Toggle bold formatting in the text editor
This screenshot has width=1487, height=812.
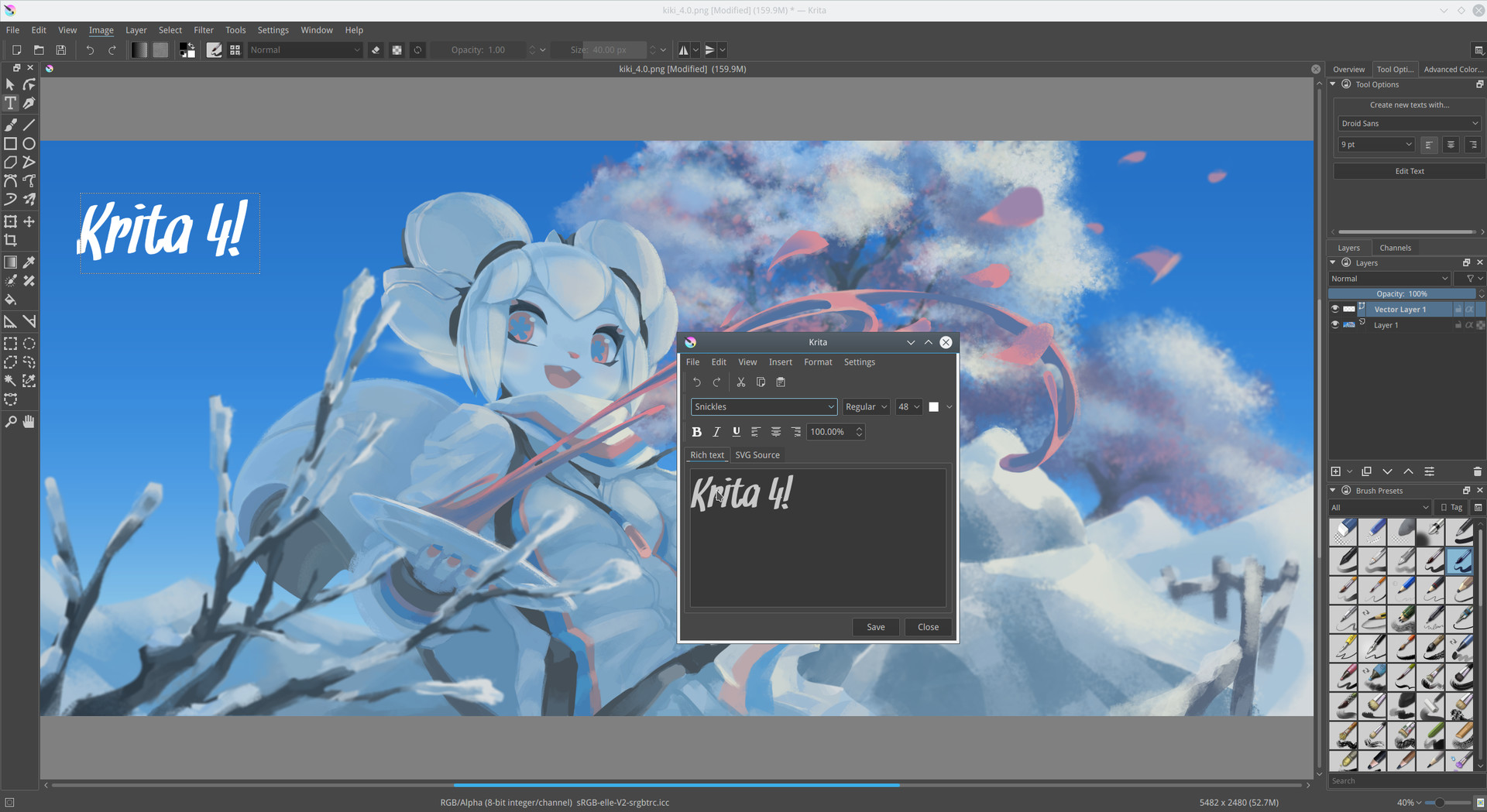tap(696, 432)
